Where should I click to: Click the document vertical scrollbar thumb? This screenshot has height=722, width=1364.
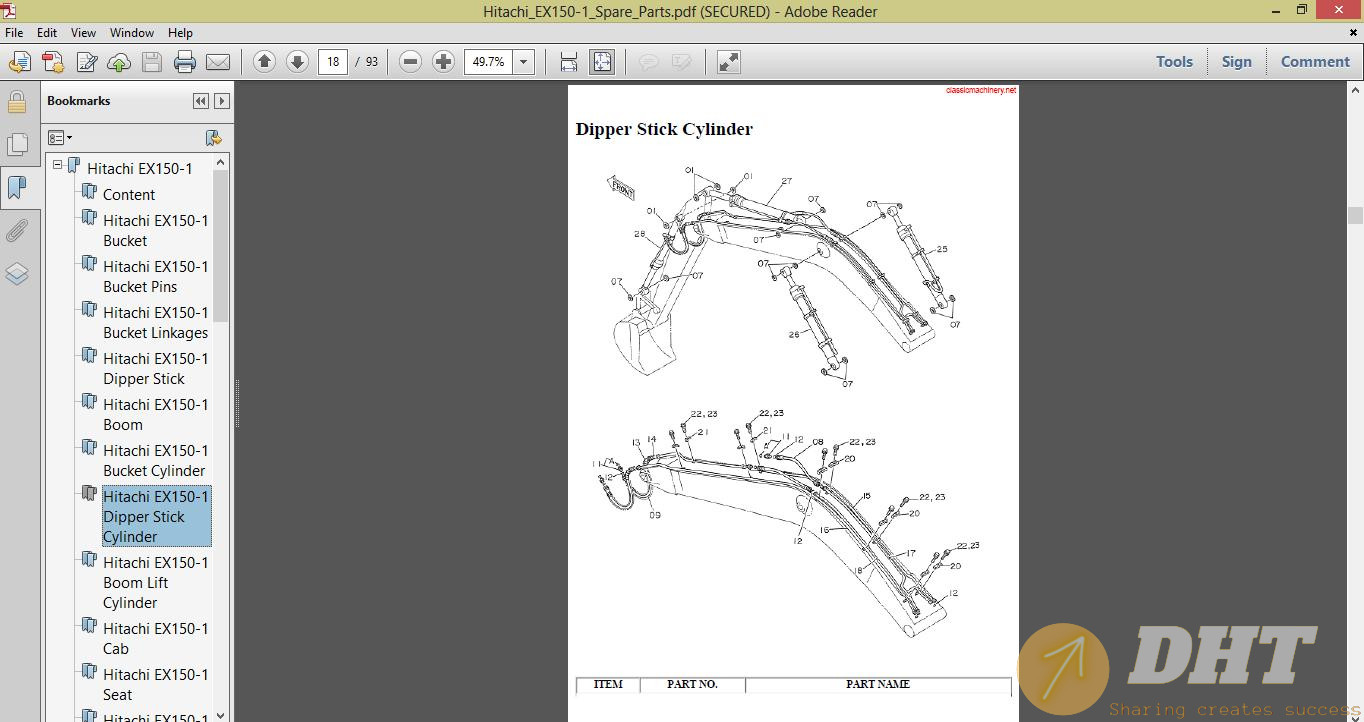point(1355,215)
